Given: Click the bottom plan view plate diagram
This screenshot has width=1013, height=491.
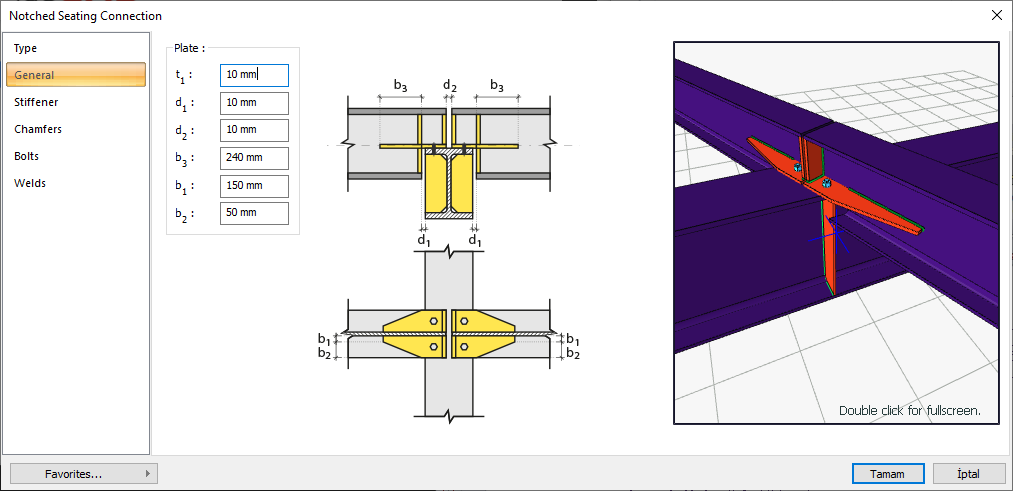Looking at the screenshot, I should [448, 334].
